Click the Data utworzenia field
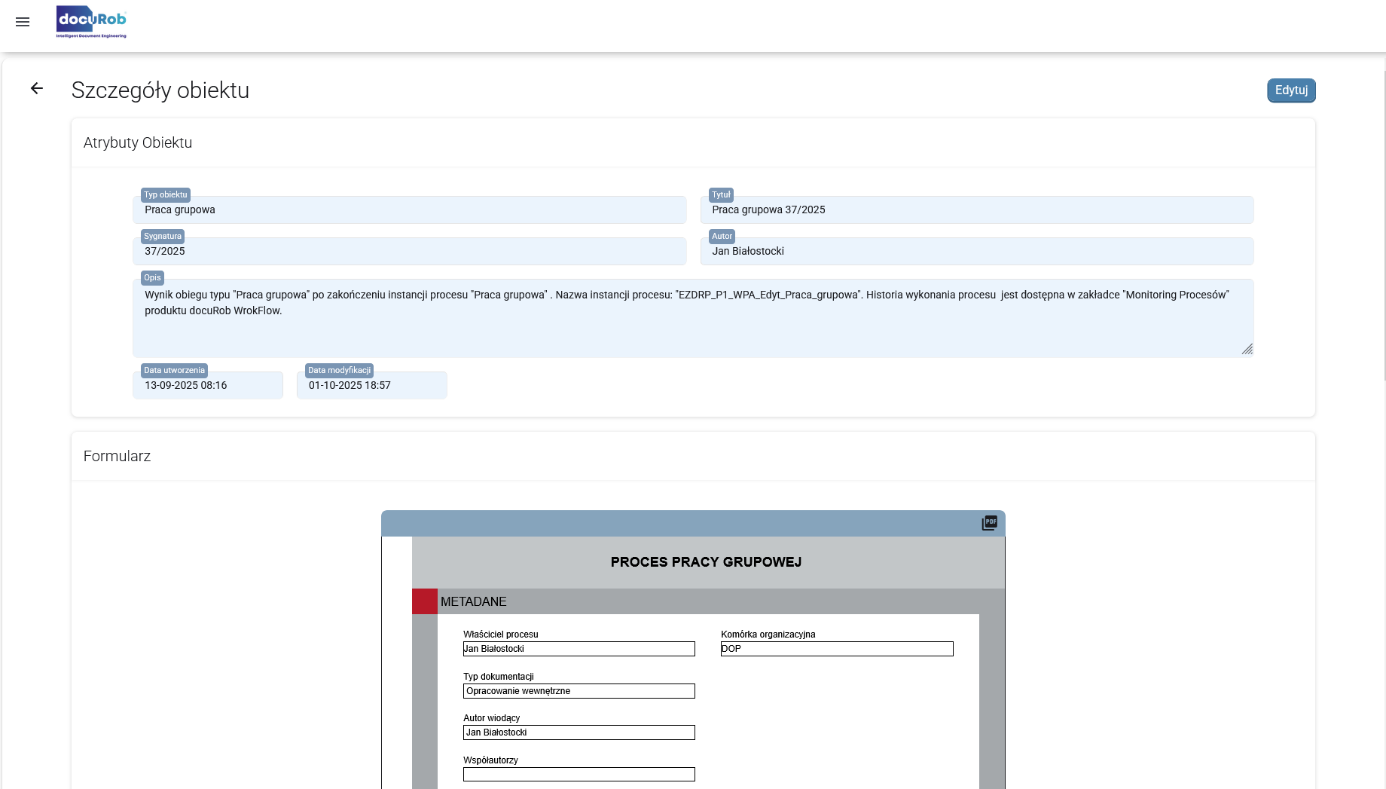This screenshot has width=1386, height=789. pos(207,385)
